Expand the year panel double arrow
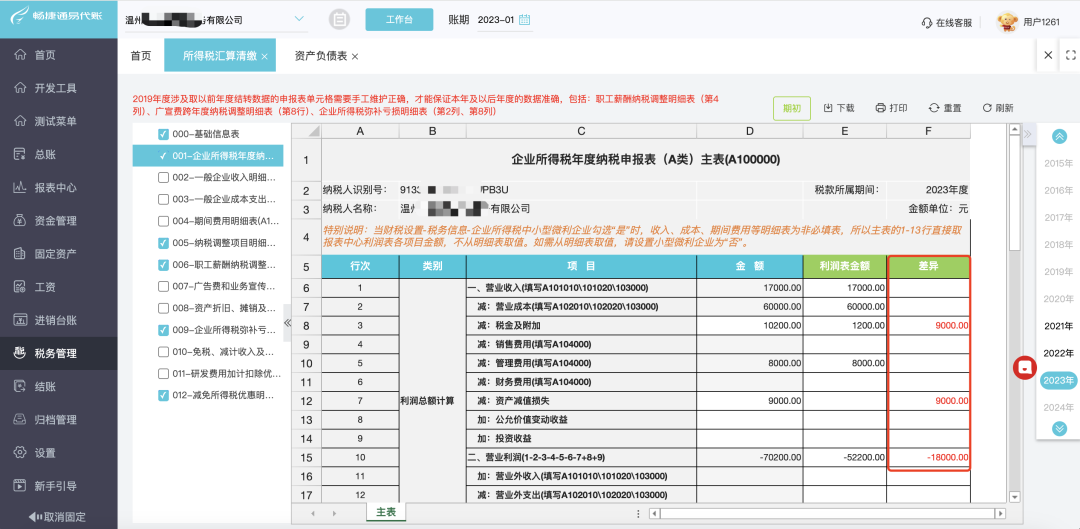The height and width of the screenshot is (529, 1080). pos(1028,134)
